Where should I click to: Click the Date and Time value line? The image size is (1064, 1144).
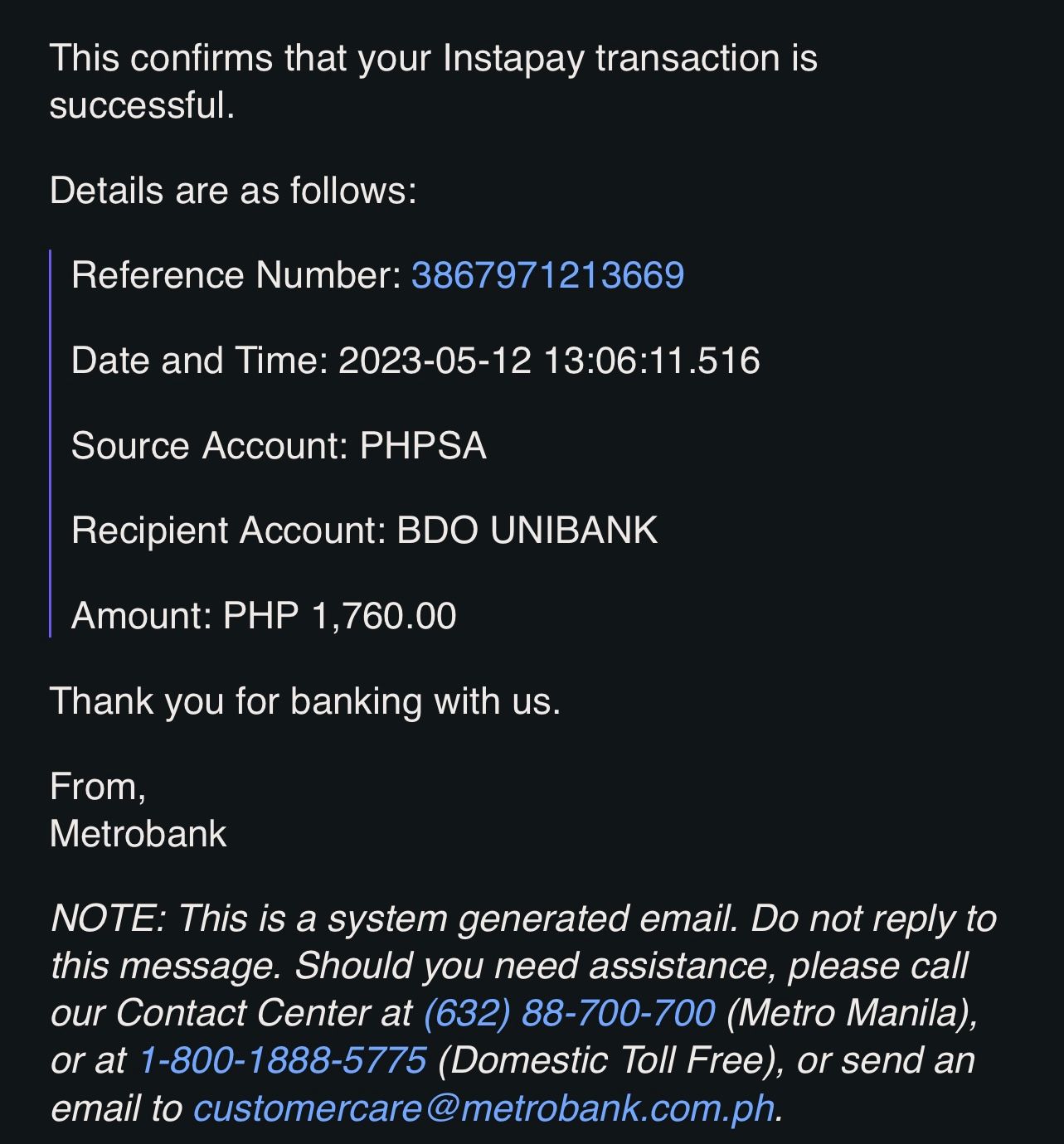coord(415,361)
